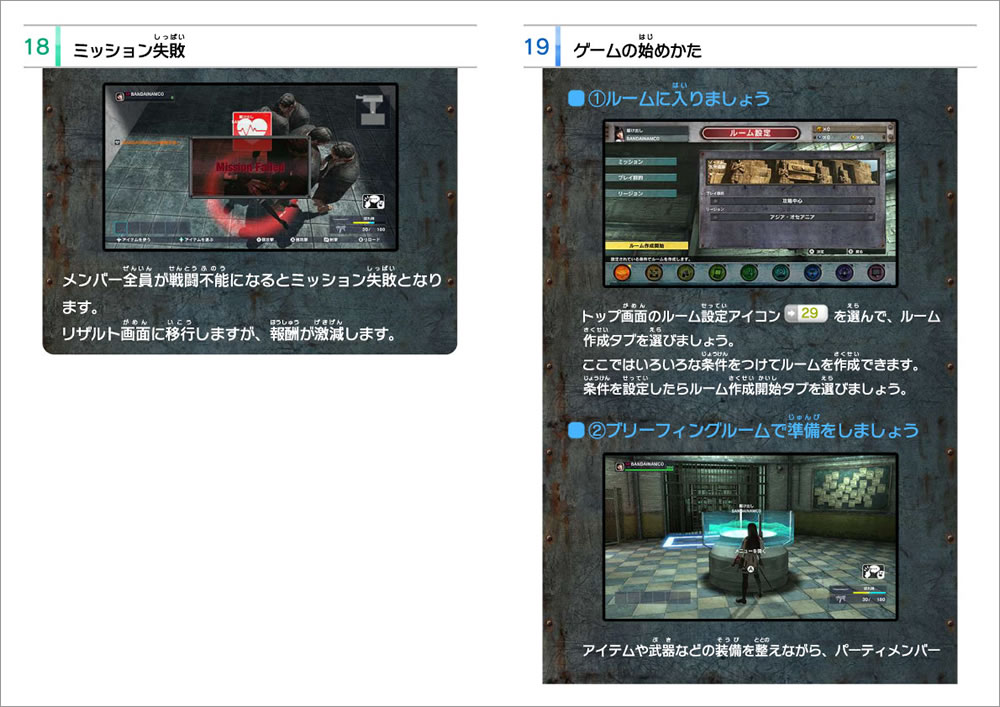
Task: Click the ammo gauge in the Mission Failed screenshot
Action: tap(369, 223)
